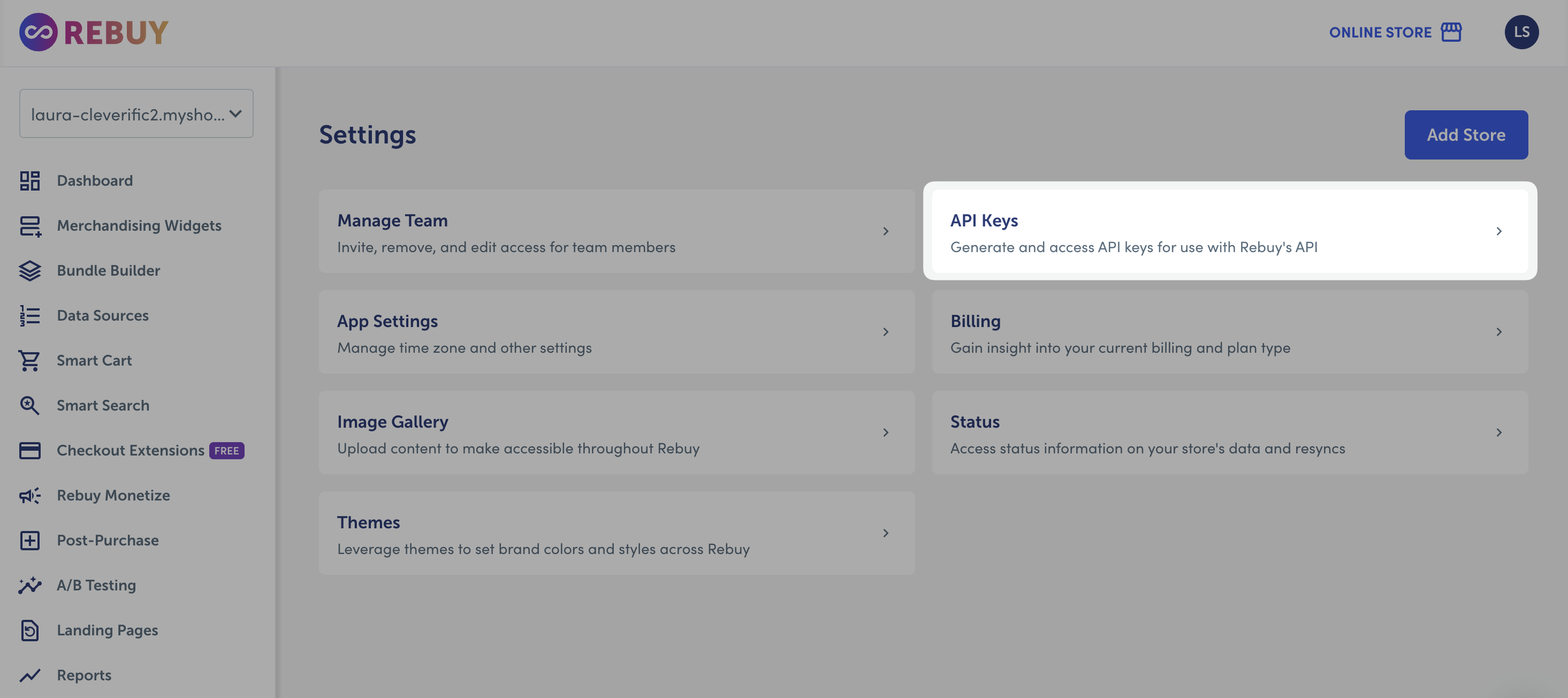This screenshot has width=1568, height=698.
Task: Click the Rebuy Monetize megaphone icon
Action: coord(29,496)
